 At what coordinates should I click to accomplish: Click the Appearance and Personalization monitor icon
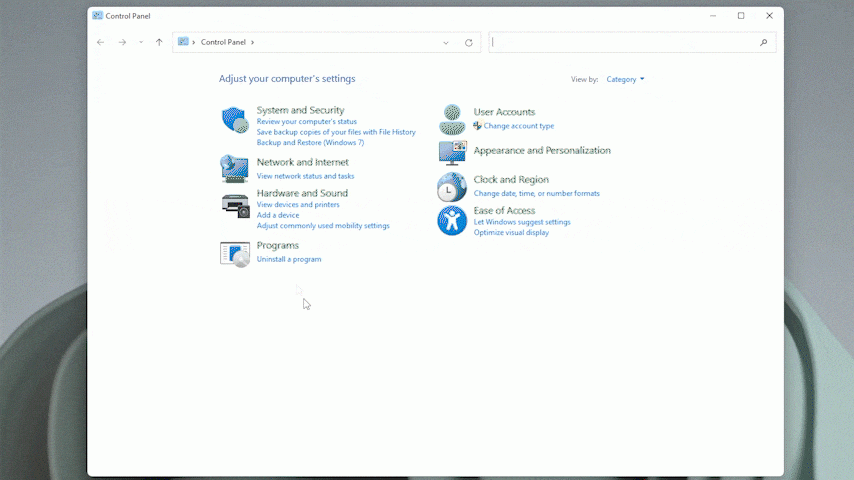coord(453,153)
